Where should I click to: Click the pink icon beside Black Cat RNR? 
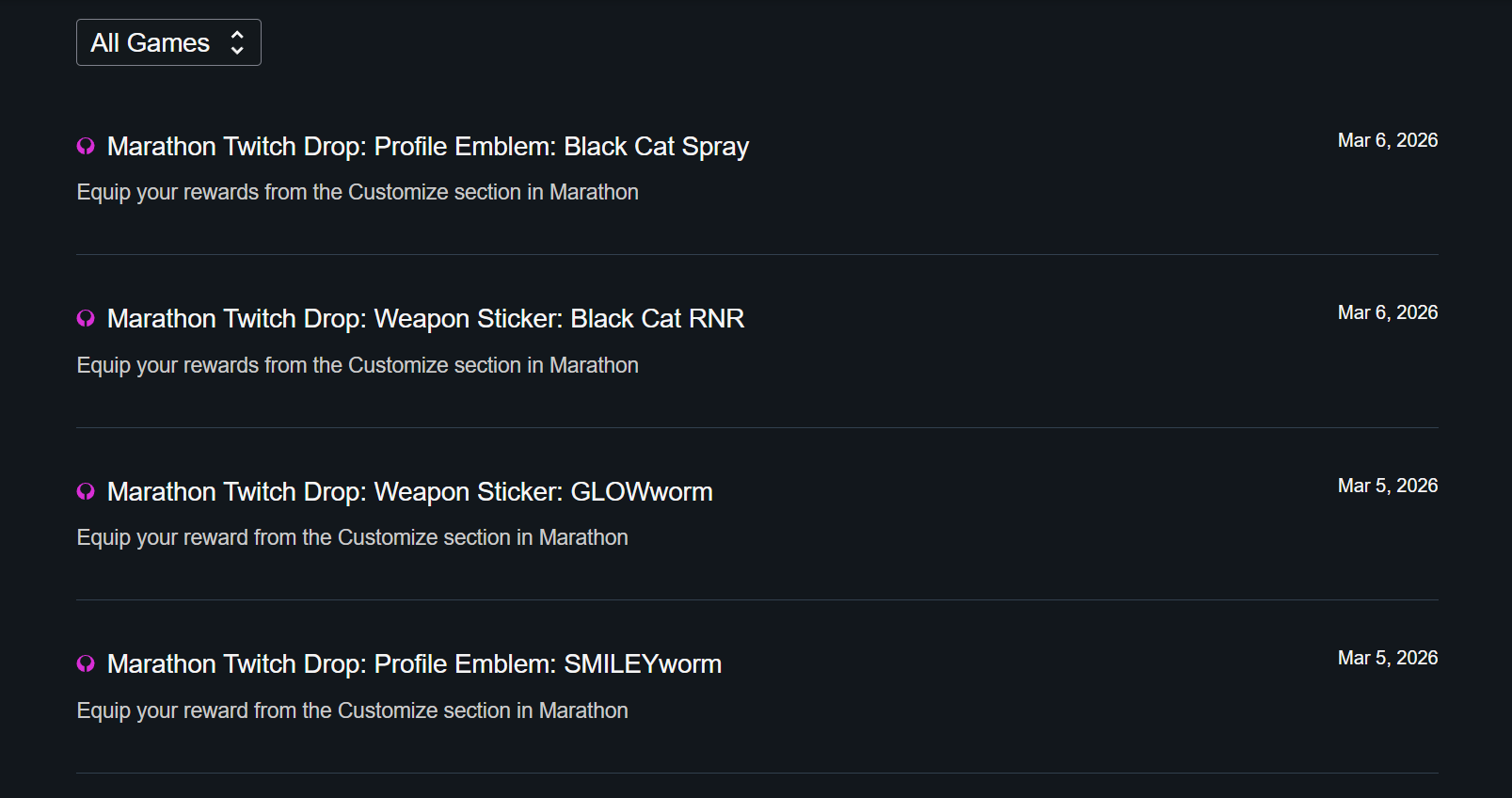pyautogui.click(x=86, y=319)
